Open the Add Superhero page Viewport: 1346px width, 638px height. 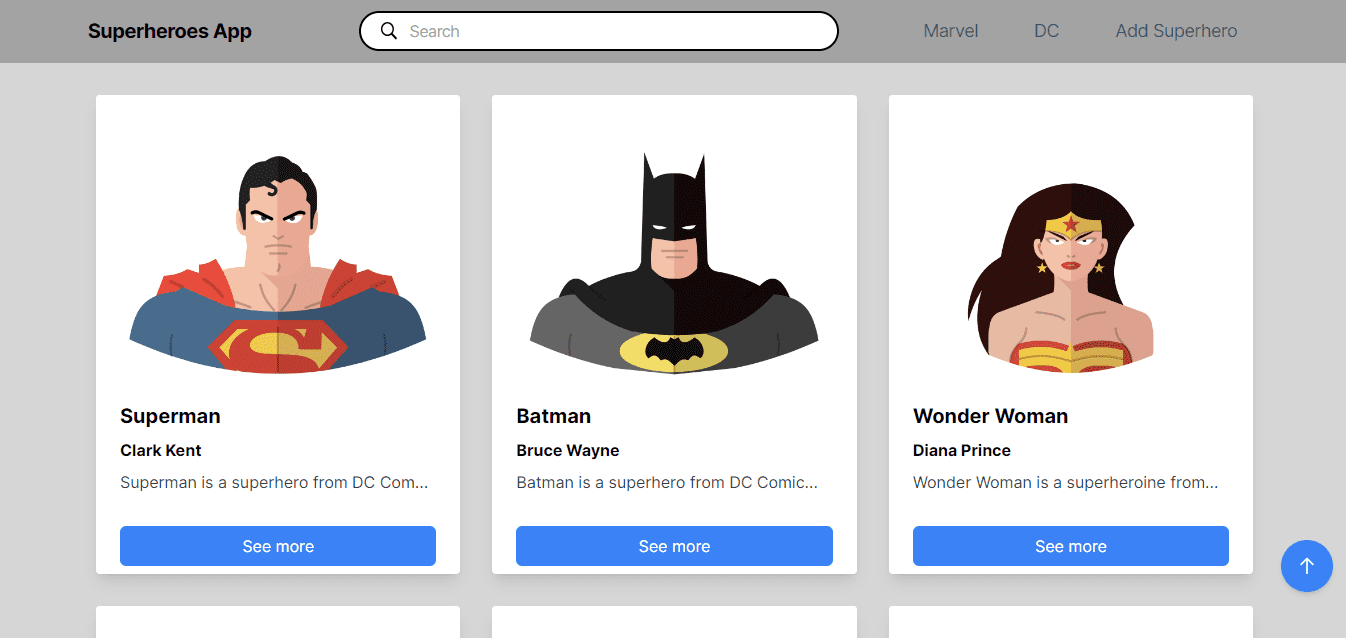click(1176, 31)
